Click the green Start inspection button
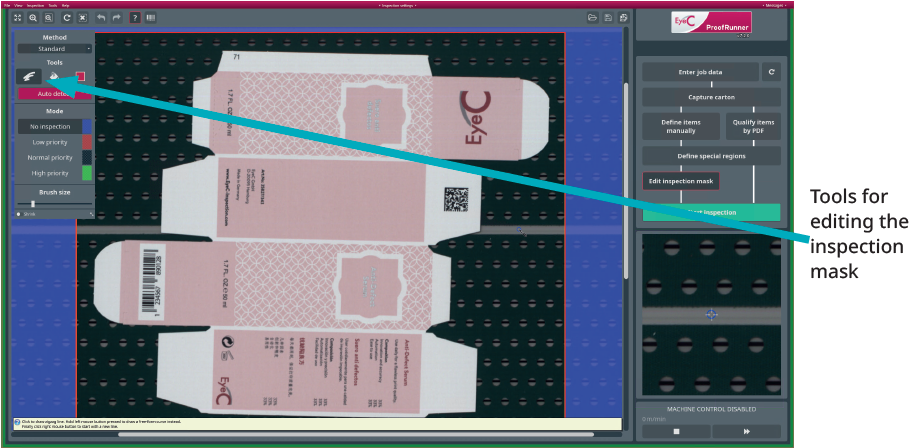 711,212
